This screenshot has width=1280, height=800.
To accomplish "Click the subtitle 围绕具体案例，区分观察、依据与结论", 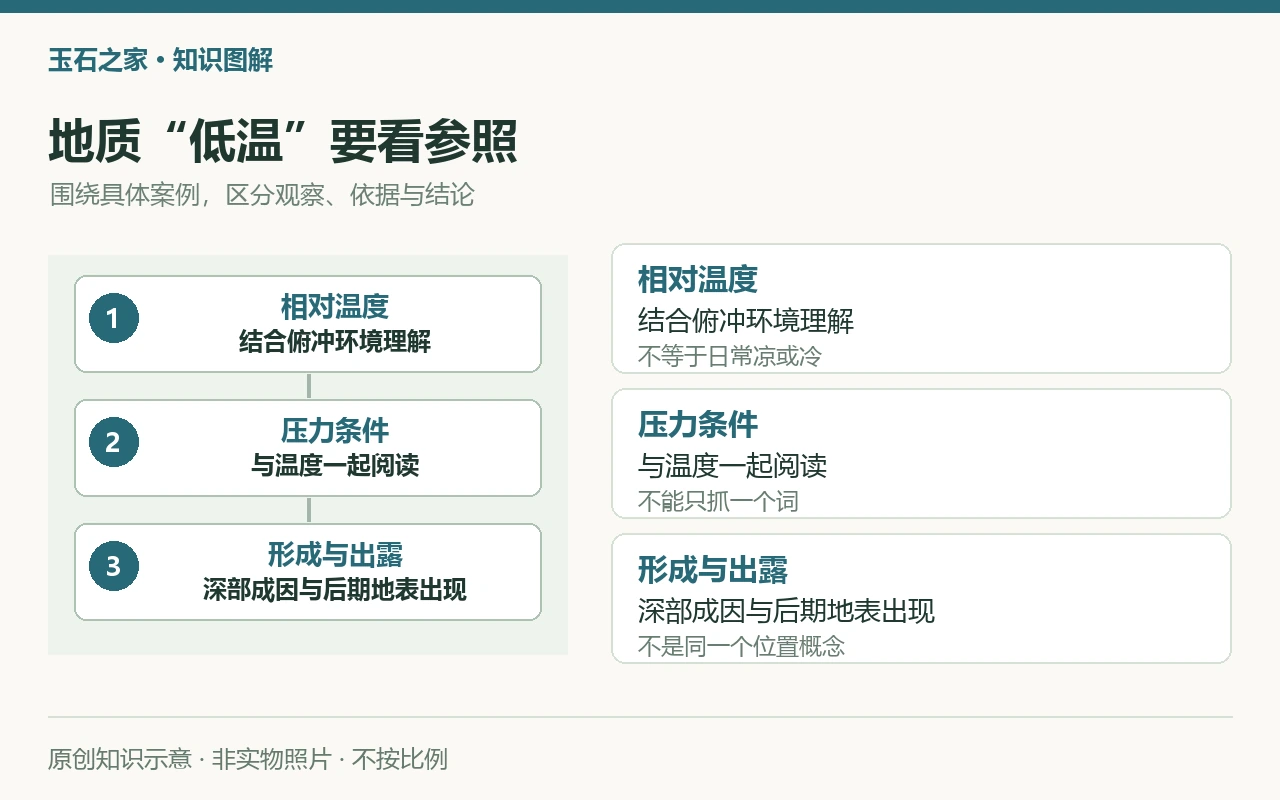I will [x=262, y=195].
